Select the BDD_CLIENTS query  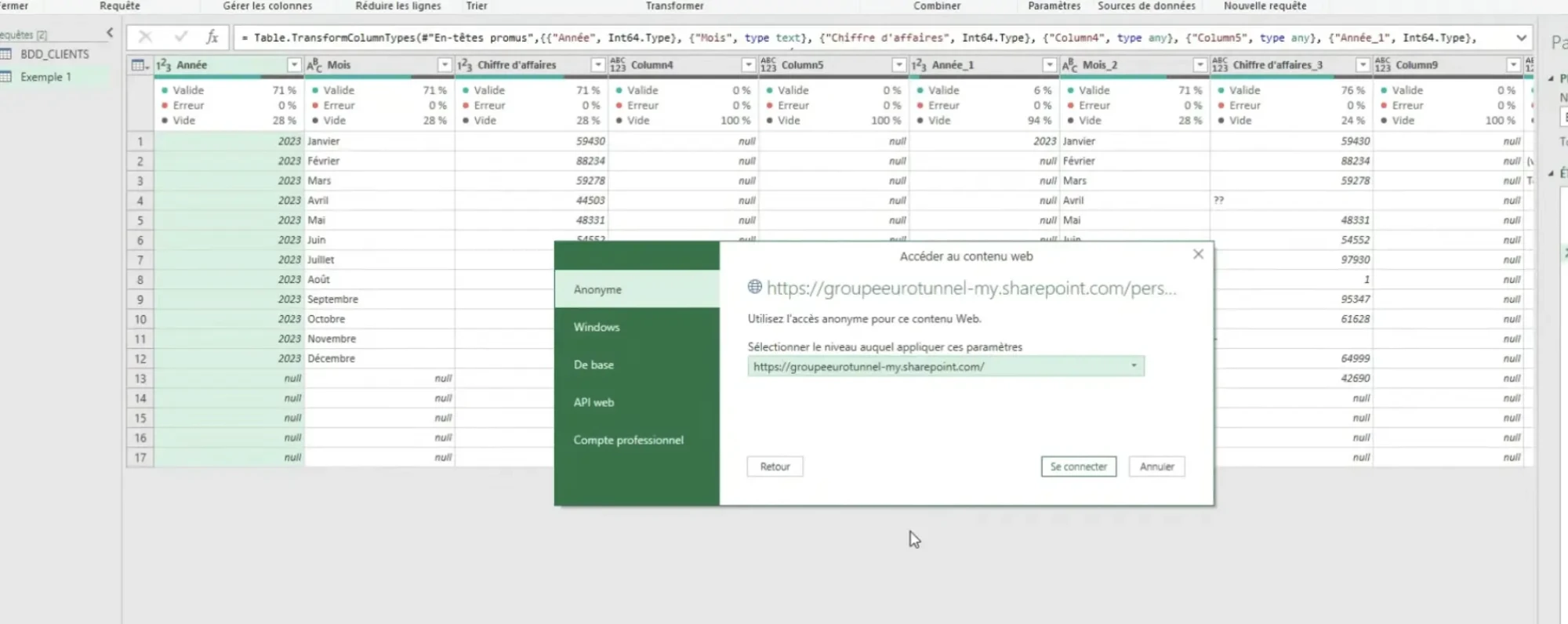coord(54,54)
